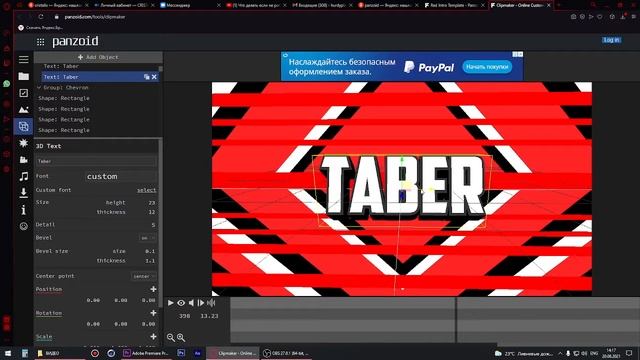Select the Group: Chevron row
640x360 pixels.
(66, 87)
